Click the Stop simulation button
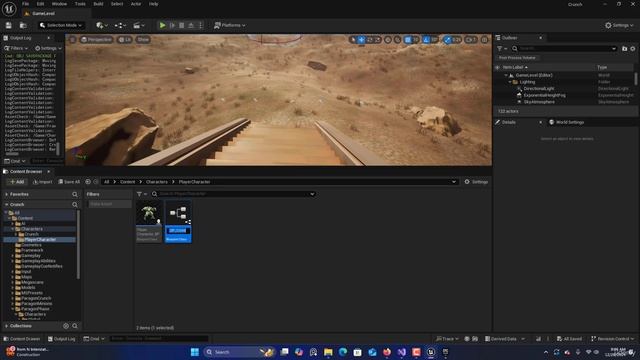Image resolution: width=640 pixels, height=360 pixels. [182, 25]
